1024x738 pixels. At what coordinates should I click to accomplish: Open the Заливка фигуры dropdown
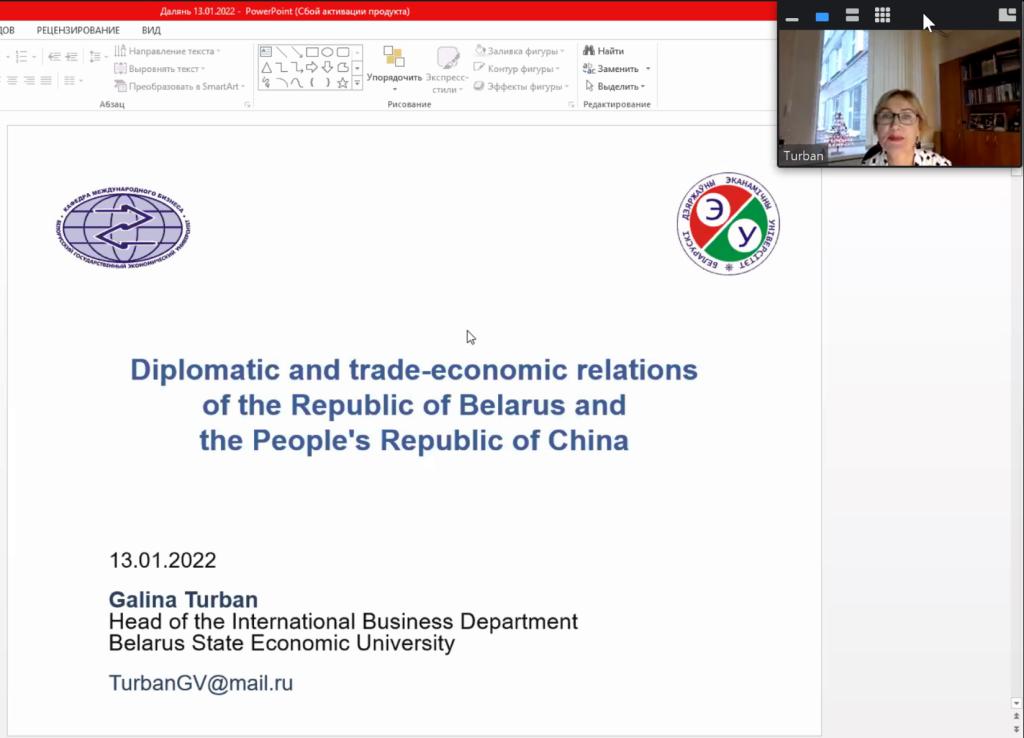pos(518,51)
